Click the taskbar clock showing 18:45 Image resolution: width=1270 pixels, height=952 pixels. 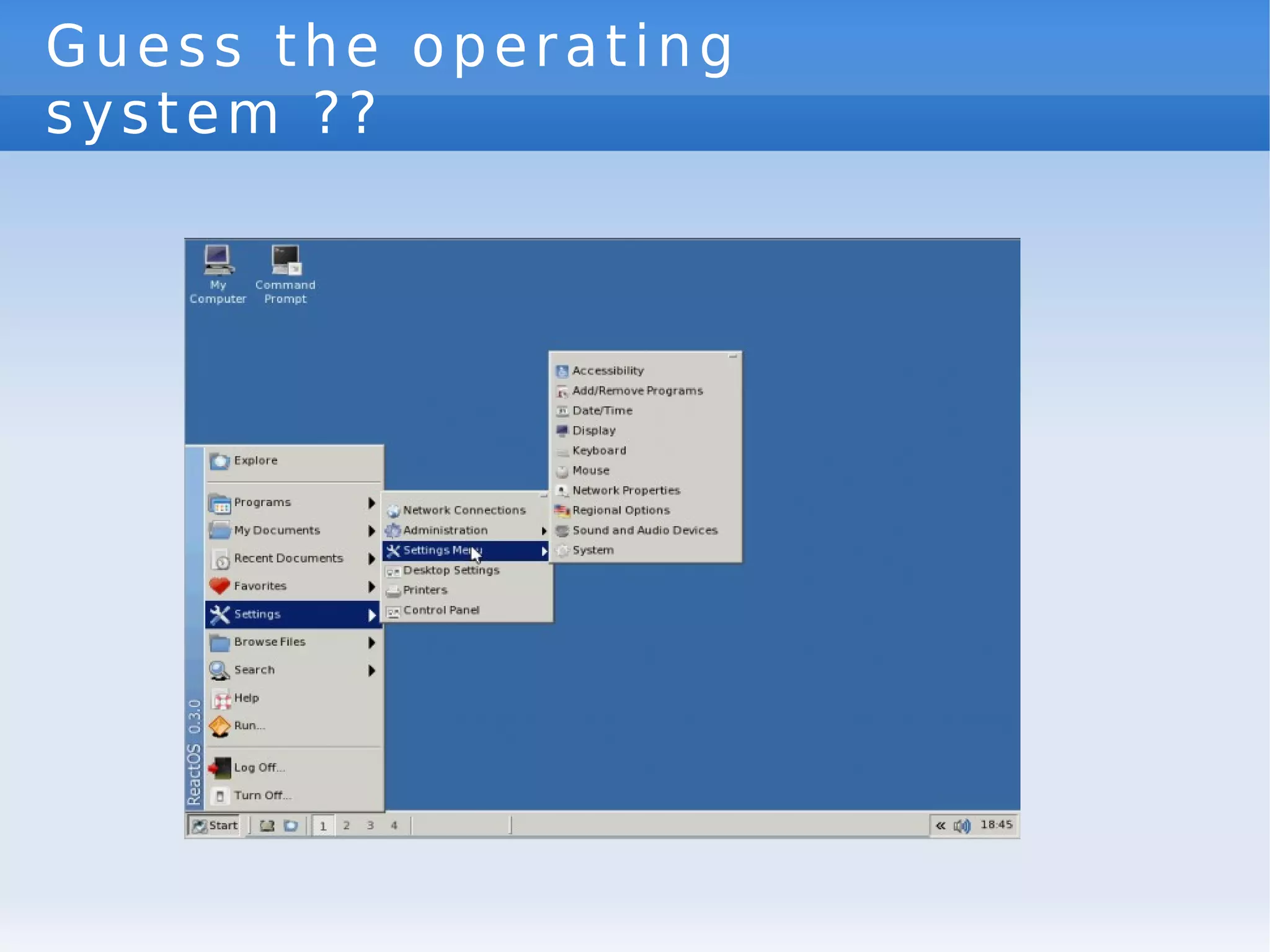pos(996,825)
